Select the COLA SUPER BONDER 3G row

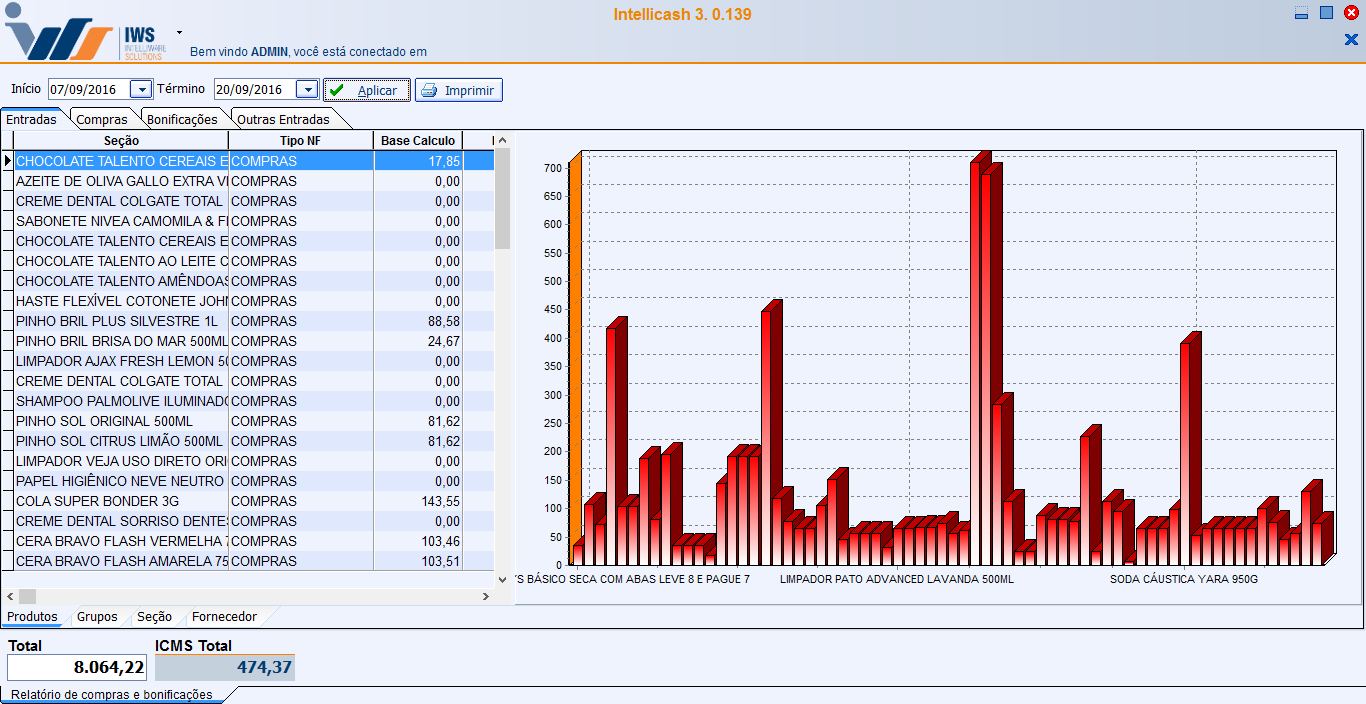[254, 501]
